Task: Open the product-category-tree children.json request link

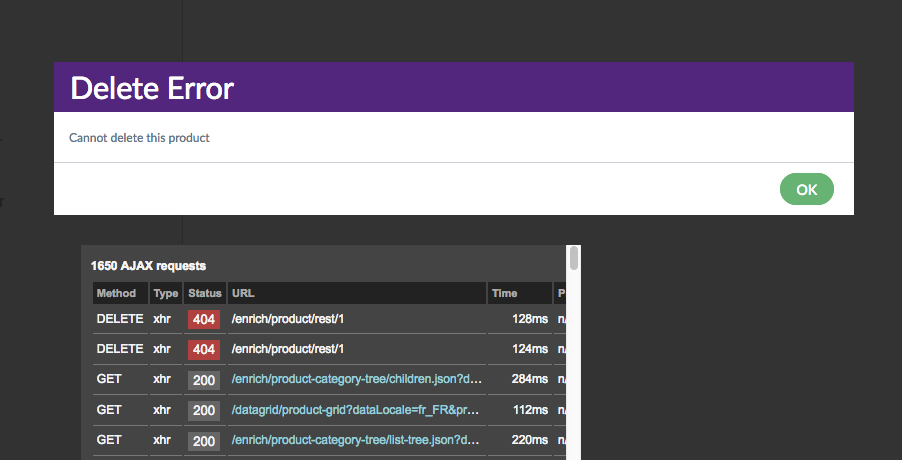Action: tap(357, 379)
